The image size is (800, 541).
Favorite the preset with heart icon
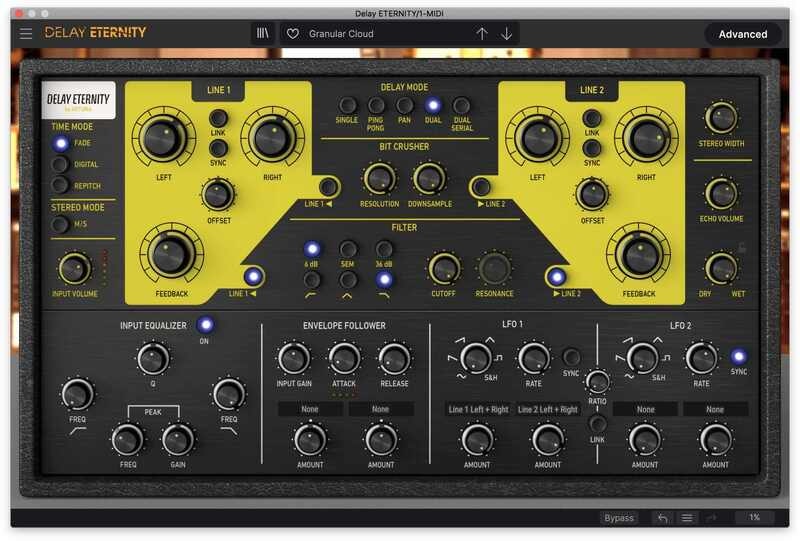click(293, 34)
